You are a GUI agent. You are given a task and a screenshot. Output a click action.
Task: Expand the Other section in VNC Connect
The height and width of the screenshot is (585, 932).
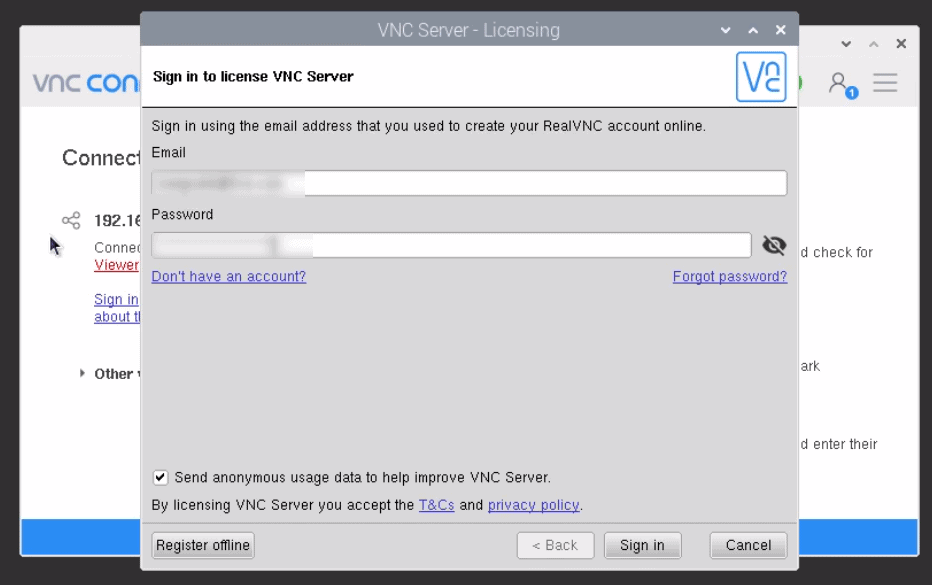click(x=82, y=373)
